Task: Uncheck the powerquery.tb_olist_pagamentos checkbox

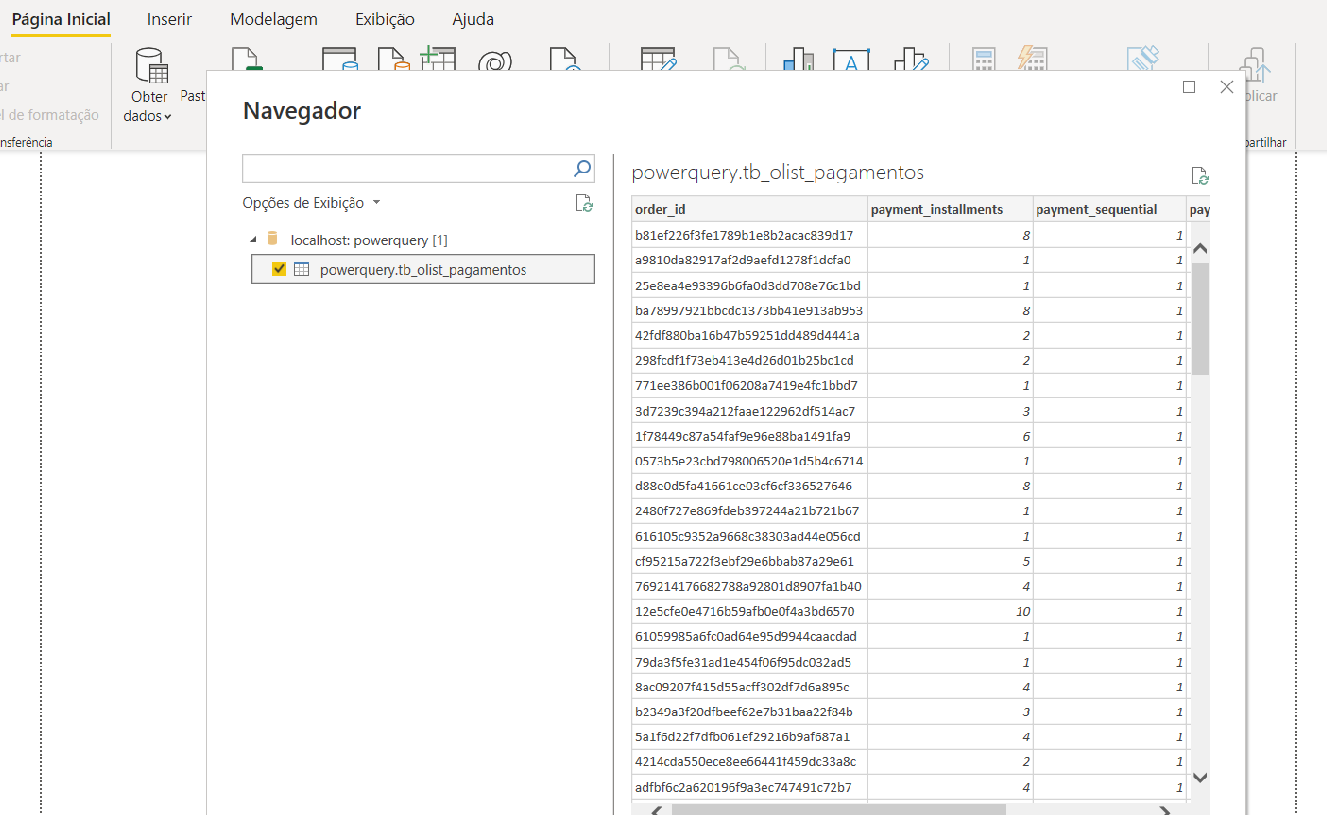Action: pyautogui.click(x=279, y=269)
